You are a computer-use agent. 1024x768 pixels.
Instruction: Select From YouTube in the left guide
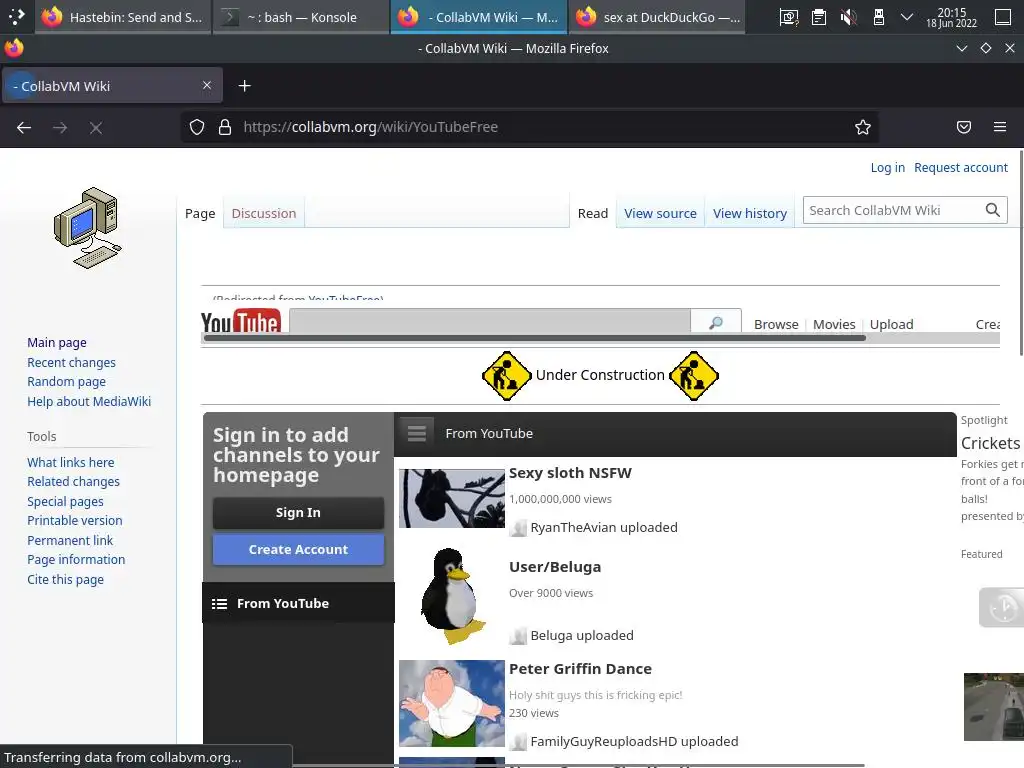(298, 603)
